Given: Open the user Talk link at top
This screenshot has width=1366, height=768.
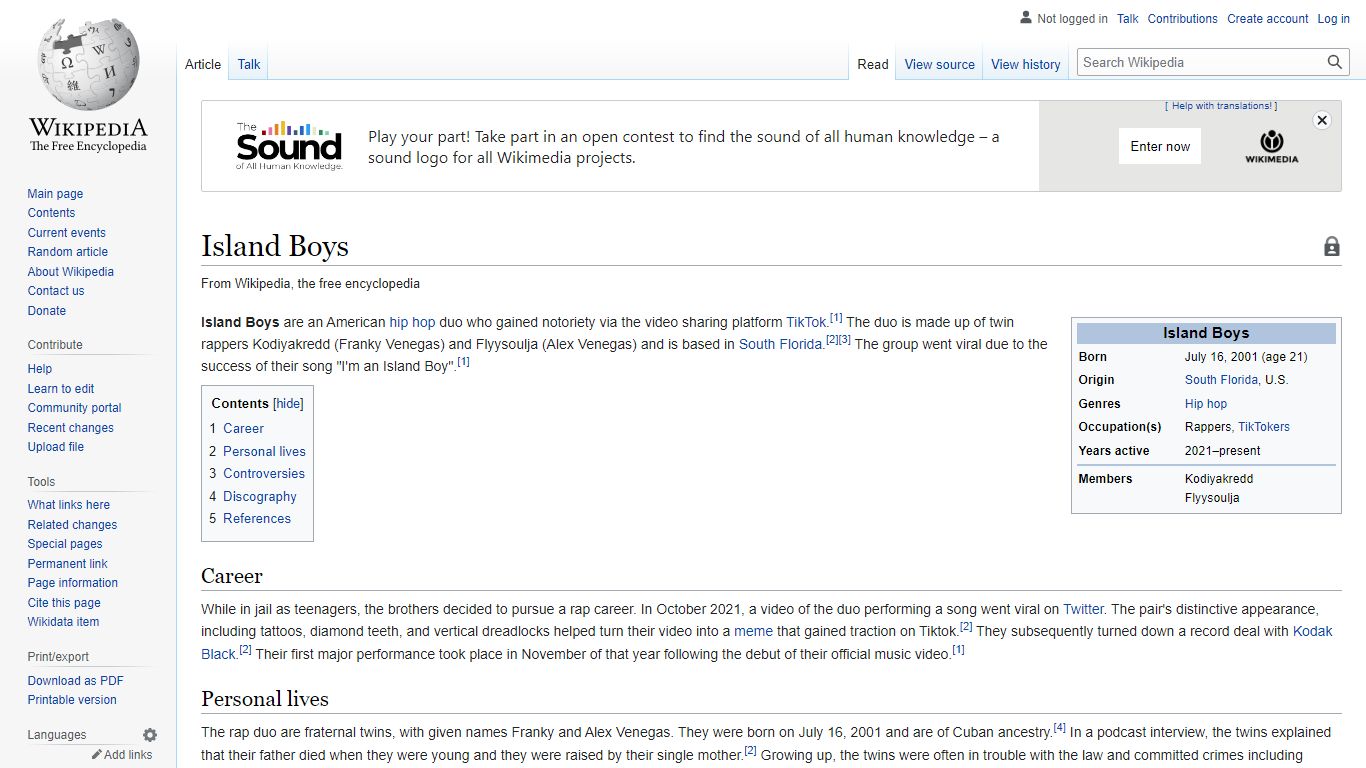Looking at the screenshot, I should [1128, 19].
